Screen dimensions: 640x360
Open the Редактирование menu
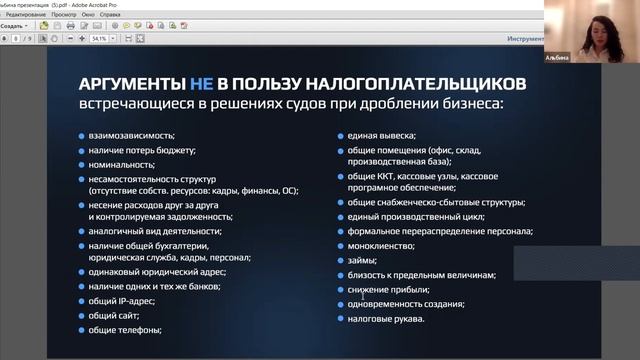click(x=25, y=15)
